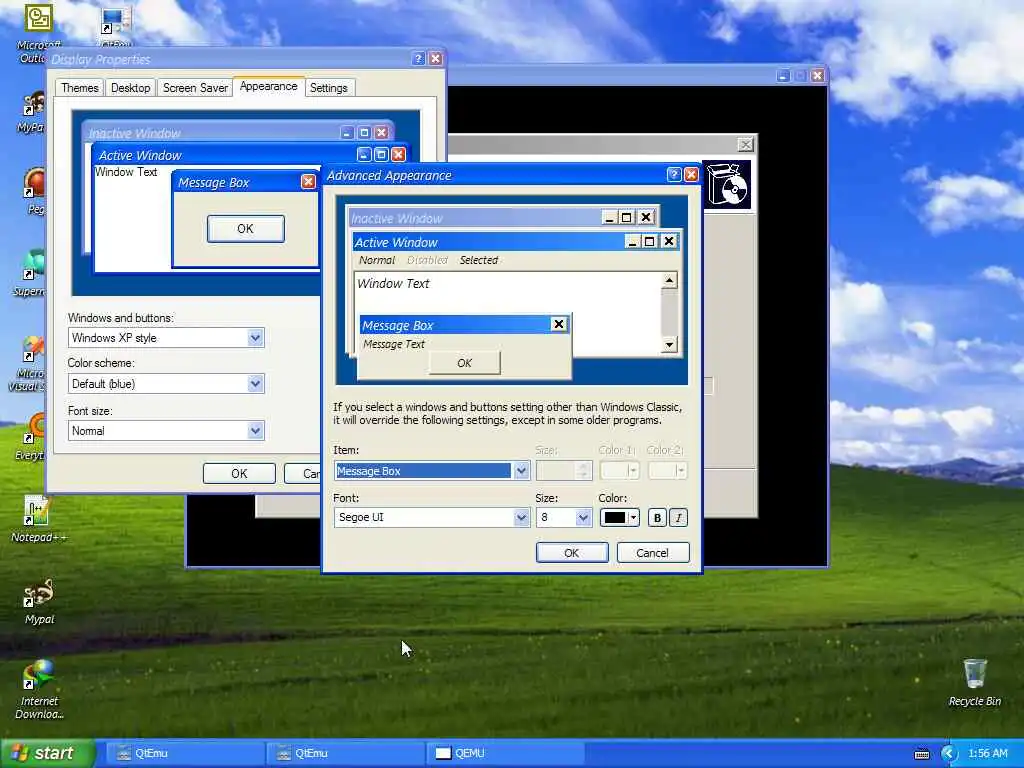This screenshot has width=1024, height=768.
Task: Confirm Advanced Appearance with OK
Action: (571, 552)
